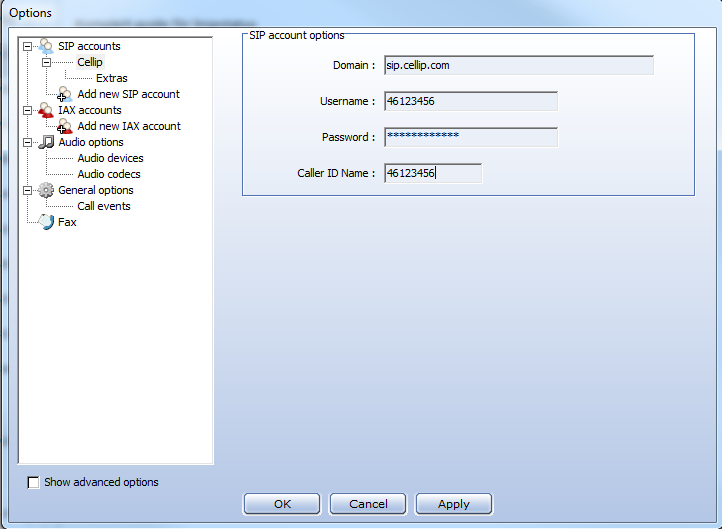The height and width of the screenshot is (529, 722).
Task: Click the Audio options music note icon
Action: click(46, 142)
